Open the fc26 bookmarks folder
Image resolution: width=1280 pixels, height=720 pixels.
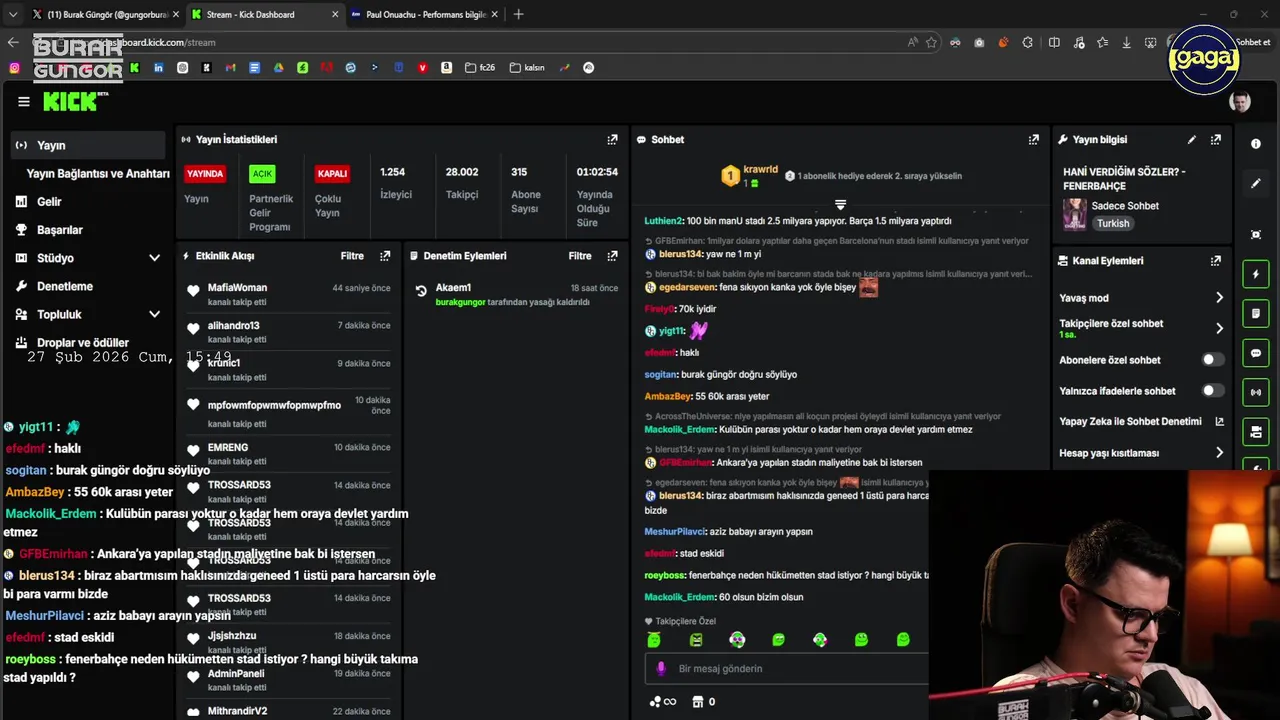pyautogui.click(x=479, y=68)
